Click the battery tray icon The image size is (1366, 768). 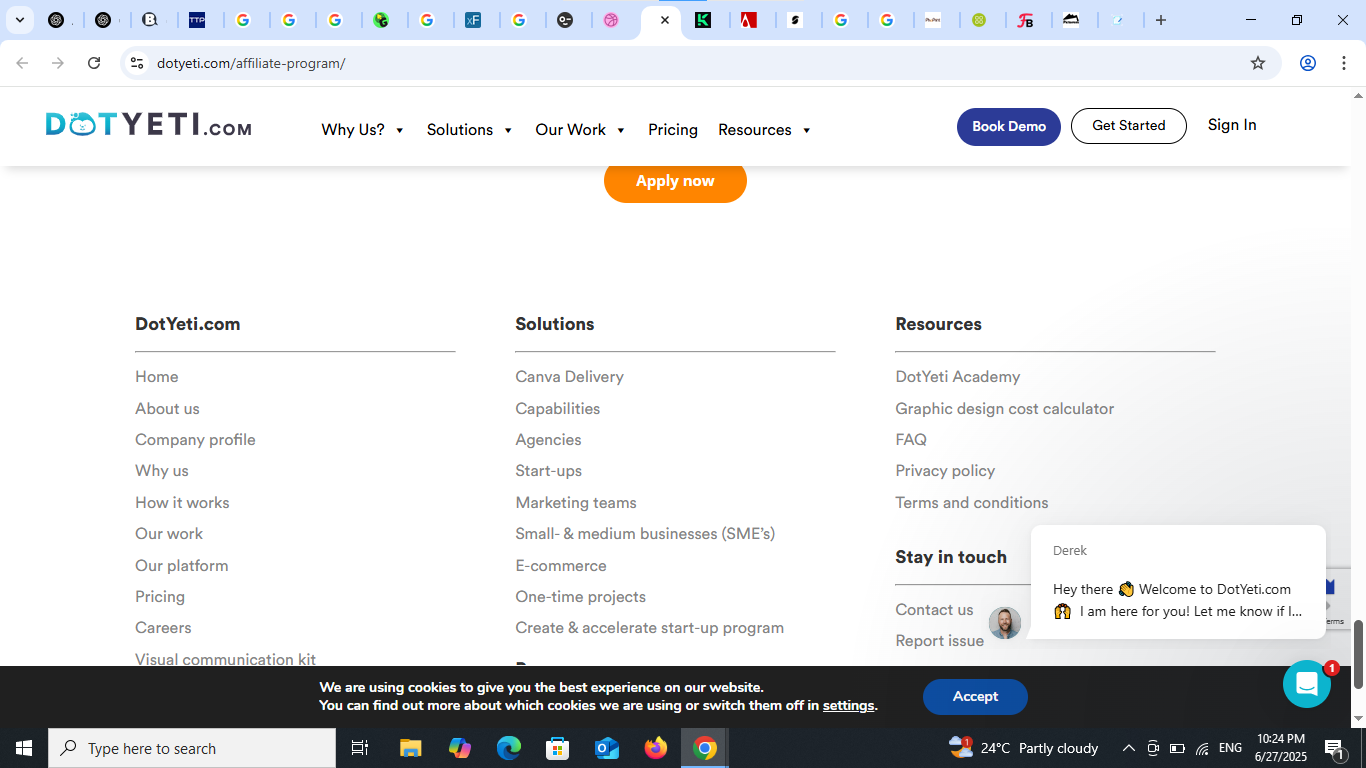[1177, 748]
